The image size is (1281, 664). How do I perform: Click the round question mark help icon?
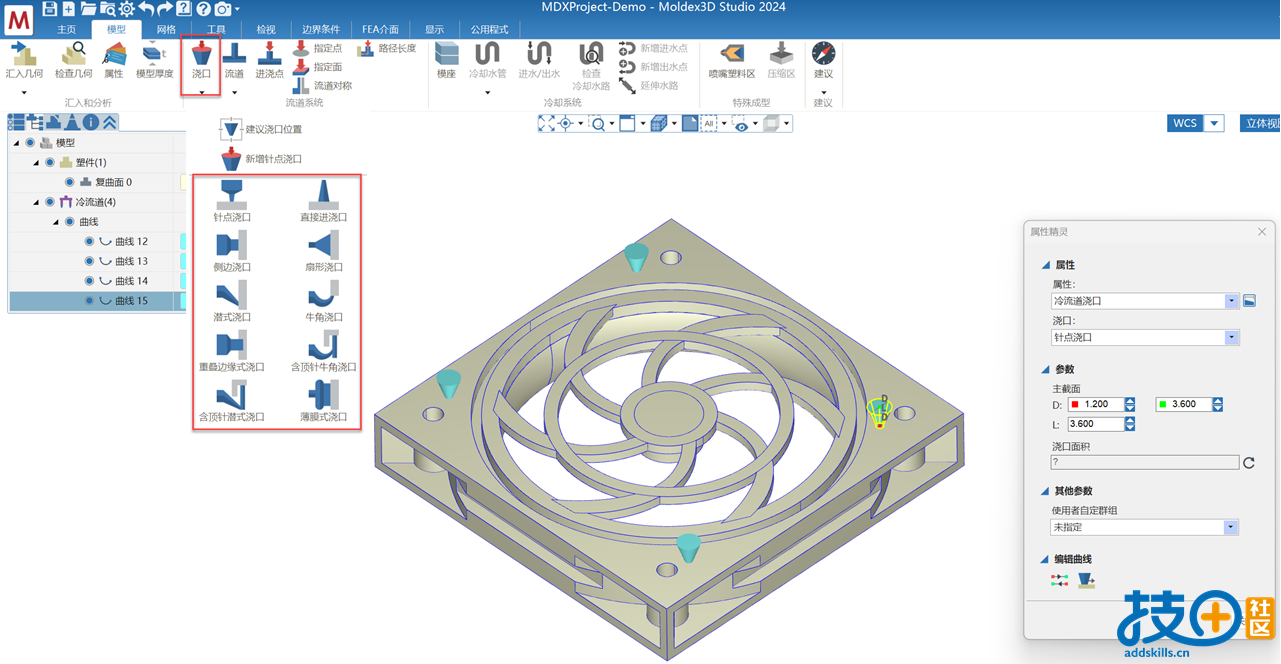point(203,8)
